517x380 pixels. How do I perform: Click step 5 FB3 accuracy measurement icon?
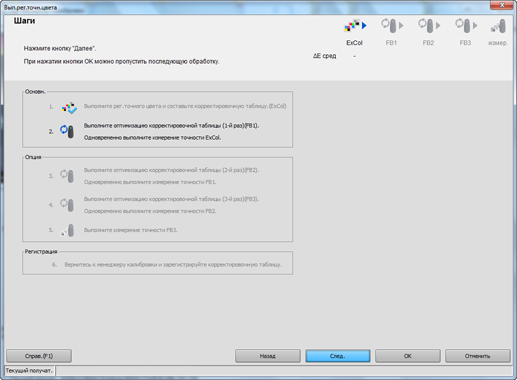click(67, 230)
